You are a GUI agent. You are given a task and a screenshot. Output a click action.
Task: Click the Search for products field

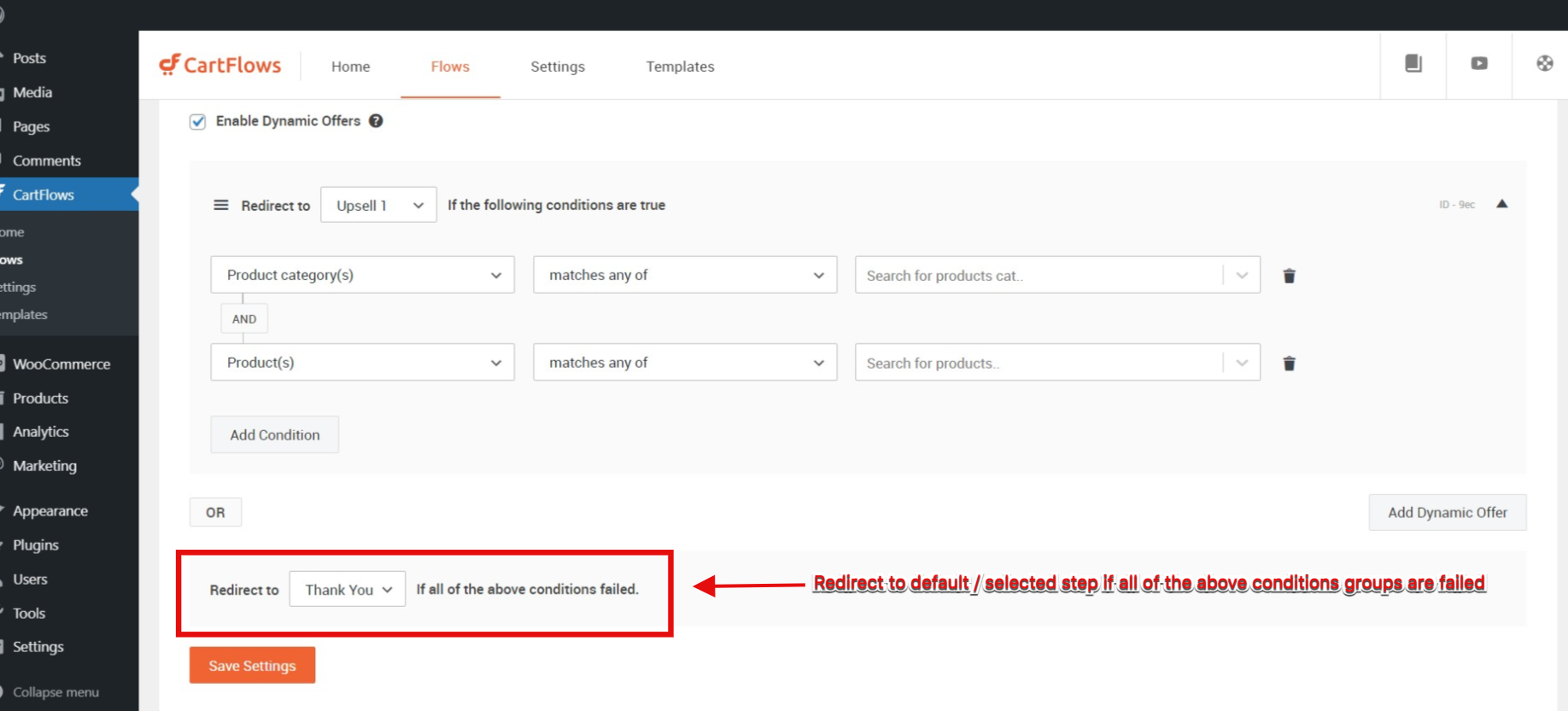tap(1038, 363)
